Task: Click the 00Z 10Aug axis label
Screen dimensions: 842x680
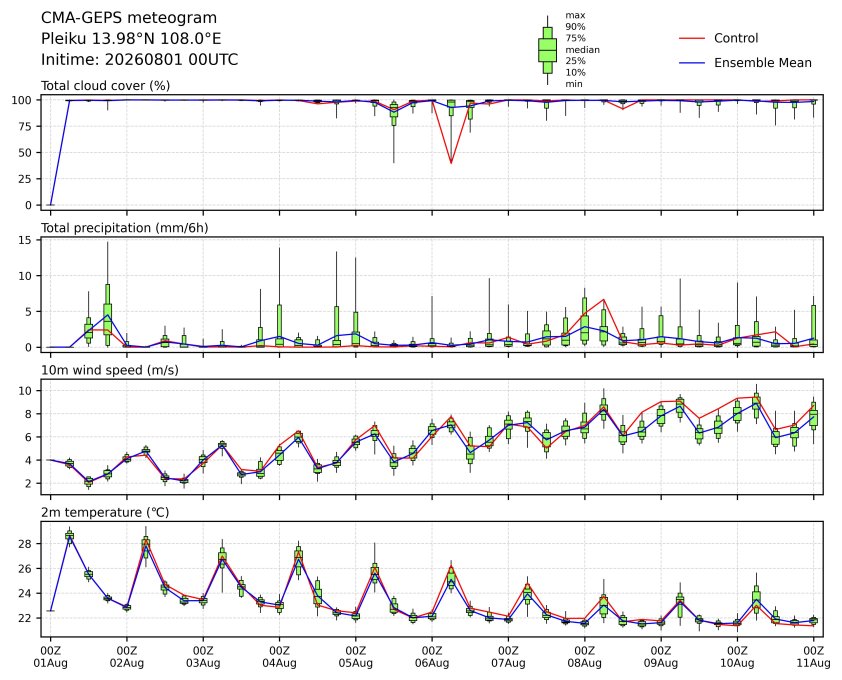Action: pos(737,656)
